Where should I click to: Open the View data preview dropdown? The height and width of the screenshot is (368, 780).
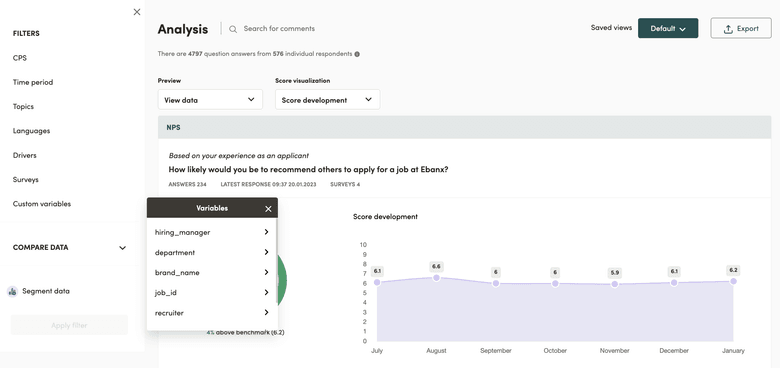point(210,99)
